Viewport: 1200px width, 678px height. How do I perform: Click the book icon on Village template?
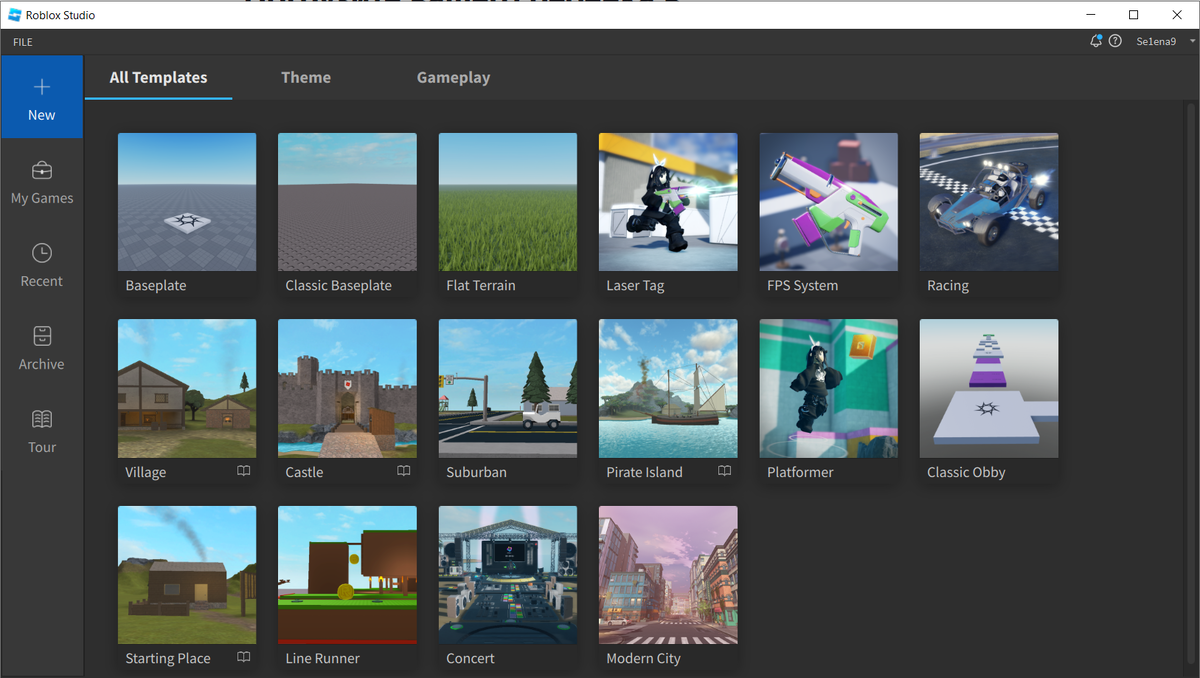pyautogui.click(x=244, y=471)
